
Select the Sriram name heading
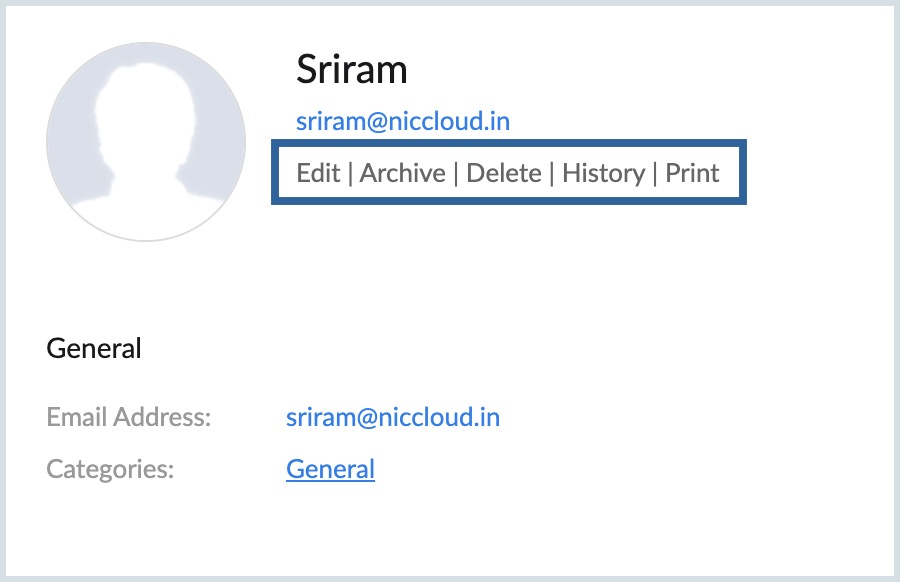(351, 69)
